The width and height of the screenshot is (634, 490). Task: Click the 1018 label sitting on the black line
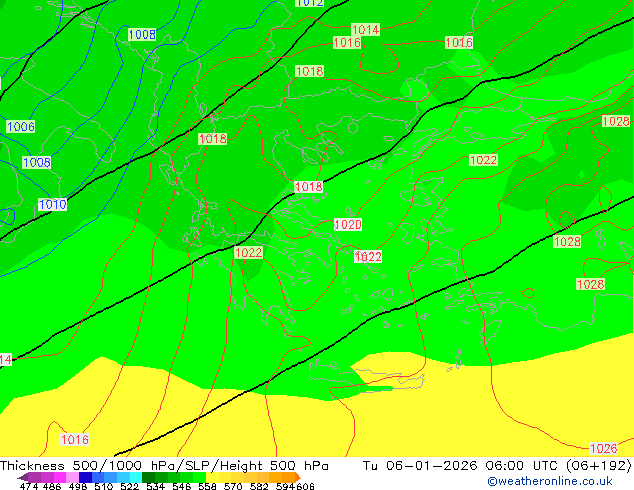coord(309,186)
